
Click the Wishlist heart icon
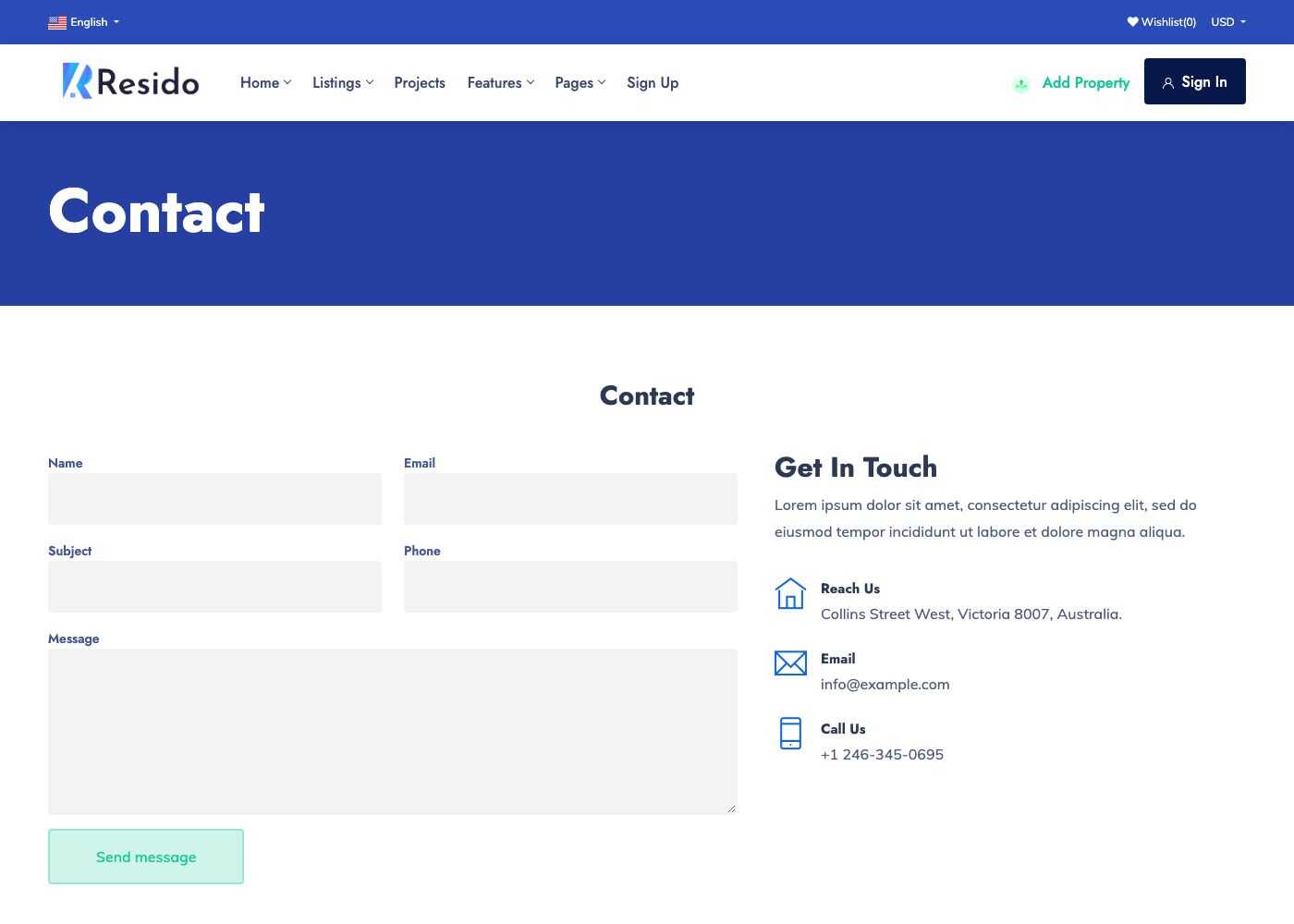click(x=1132, y=22)
